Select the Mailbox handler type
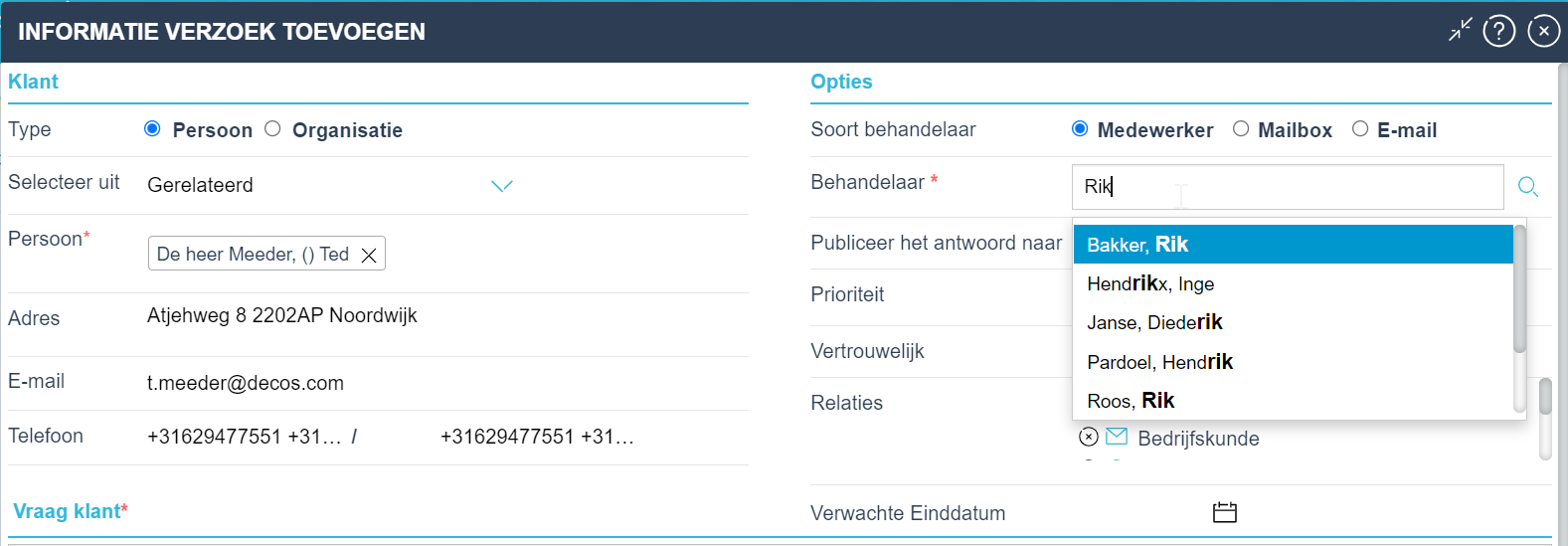Image resolution: width=1568 pixels, height=546 pixels. [1241, 128]
